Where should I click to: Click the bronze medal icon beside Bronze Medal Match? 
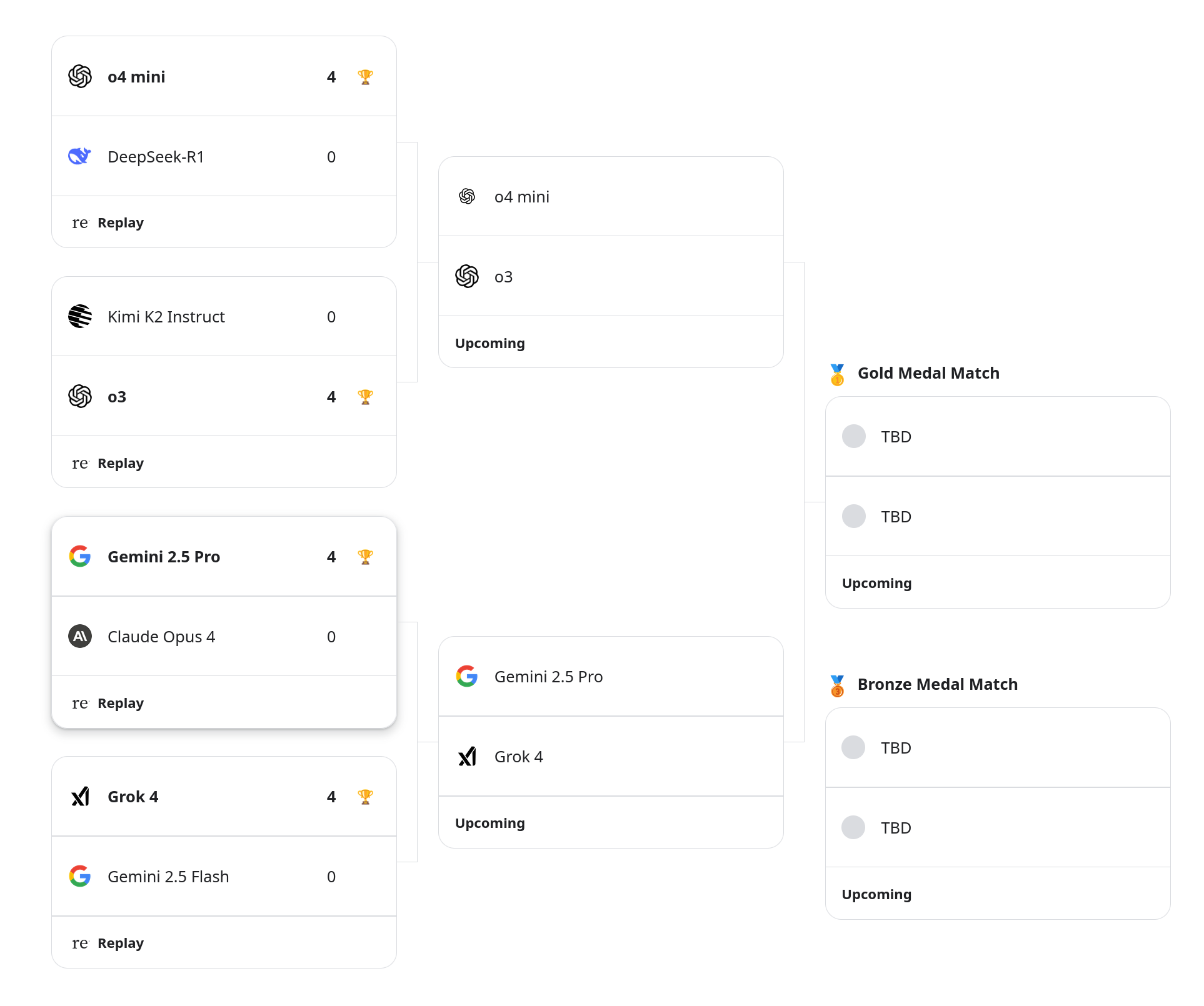(x=838, y=685)
